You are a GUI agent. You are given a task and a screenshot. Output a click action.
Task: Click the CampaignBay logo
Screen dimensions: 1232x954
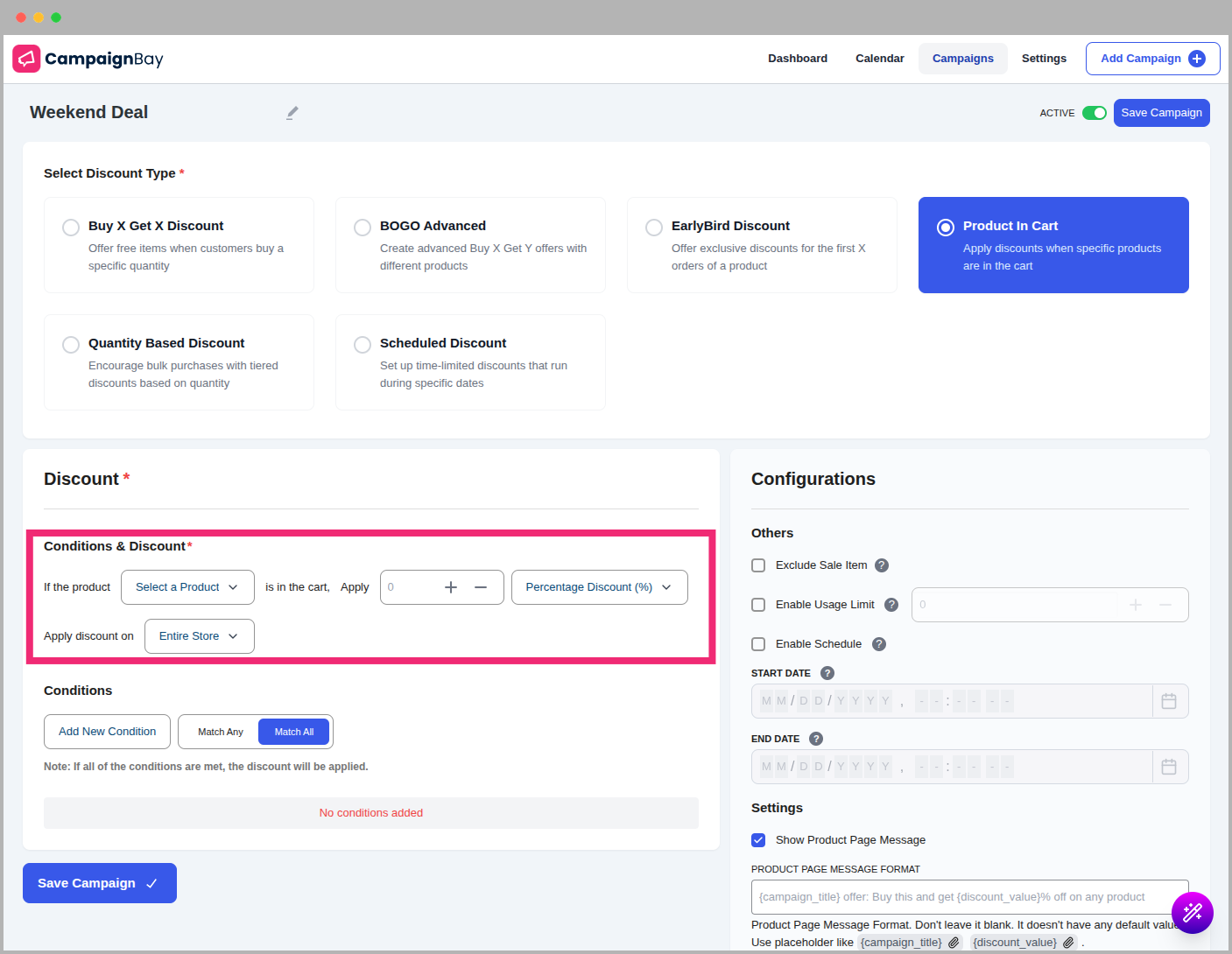[x=88, y=59]
